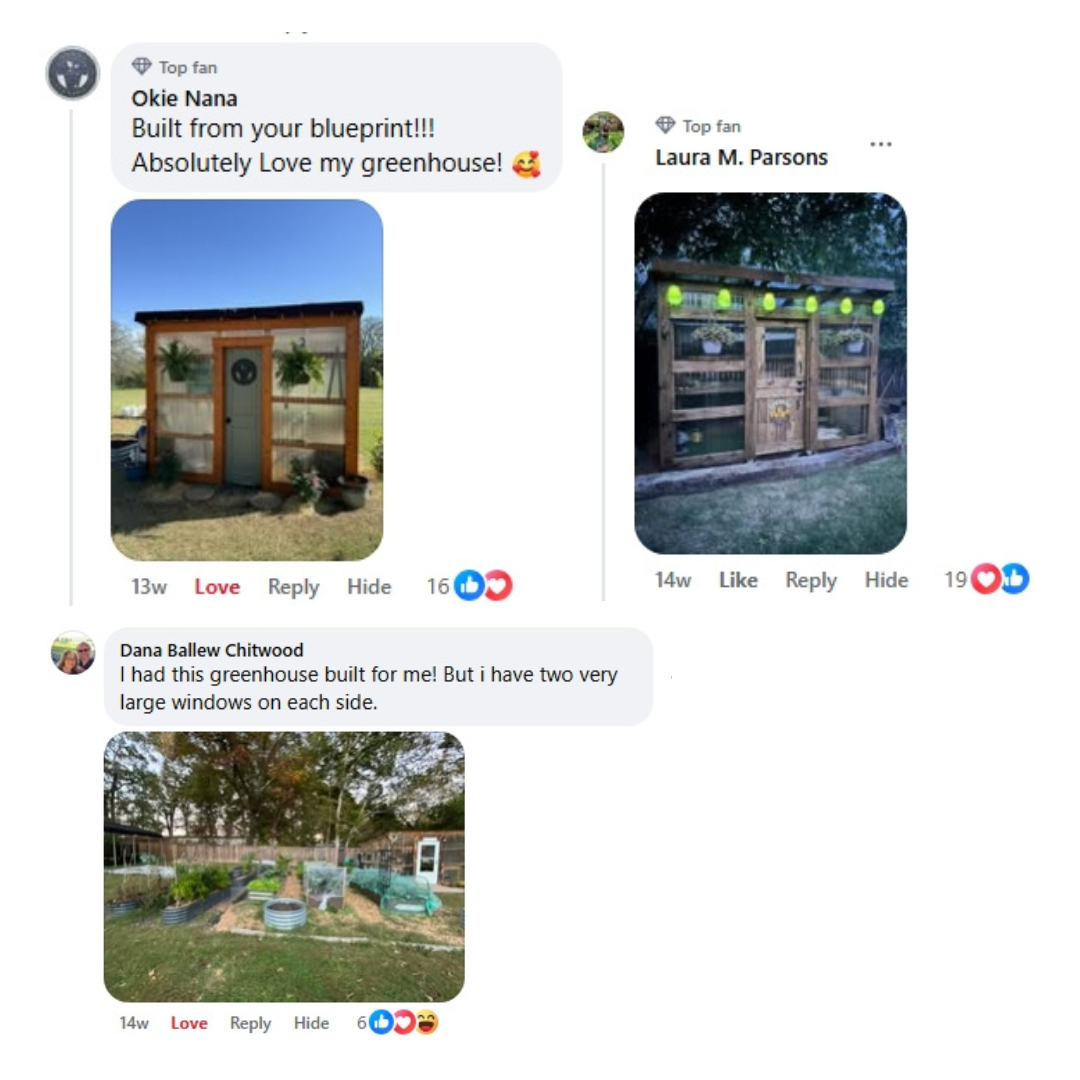Like Laura M. Parsons' comment

(738, 581)
